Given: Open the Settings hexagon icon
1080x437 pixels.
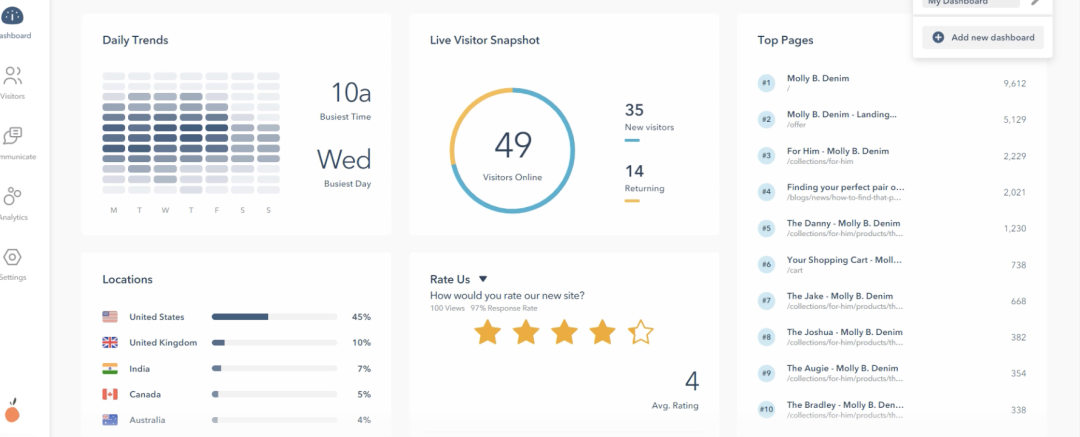Looking at the screenshot, I should click(13, 257).
